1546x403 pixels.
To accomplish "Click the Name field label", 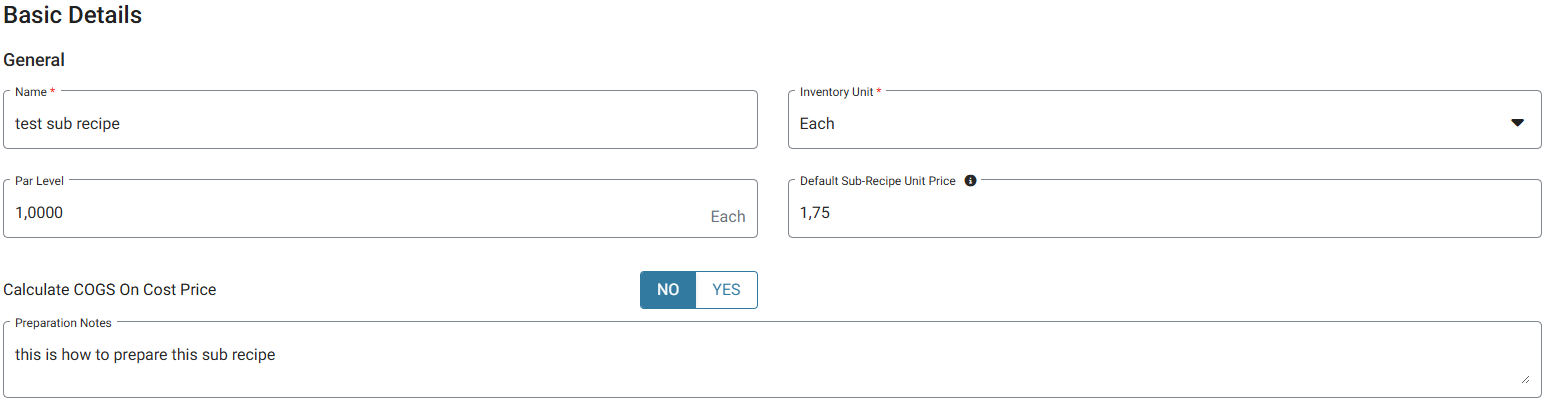I will 31,92.
